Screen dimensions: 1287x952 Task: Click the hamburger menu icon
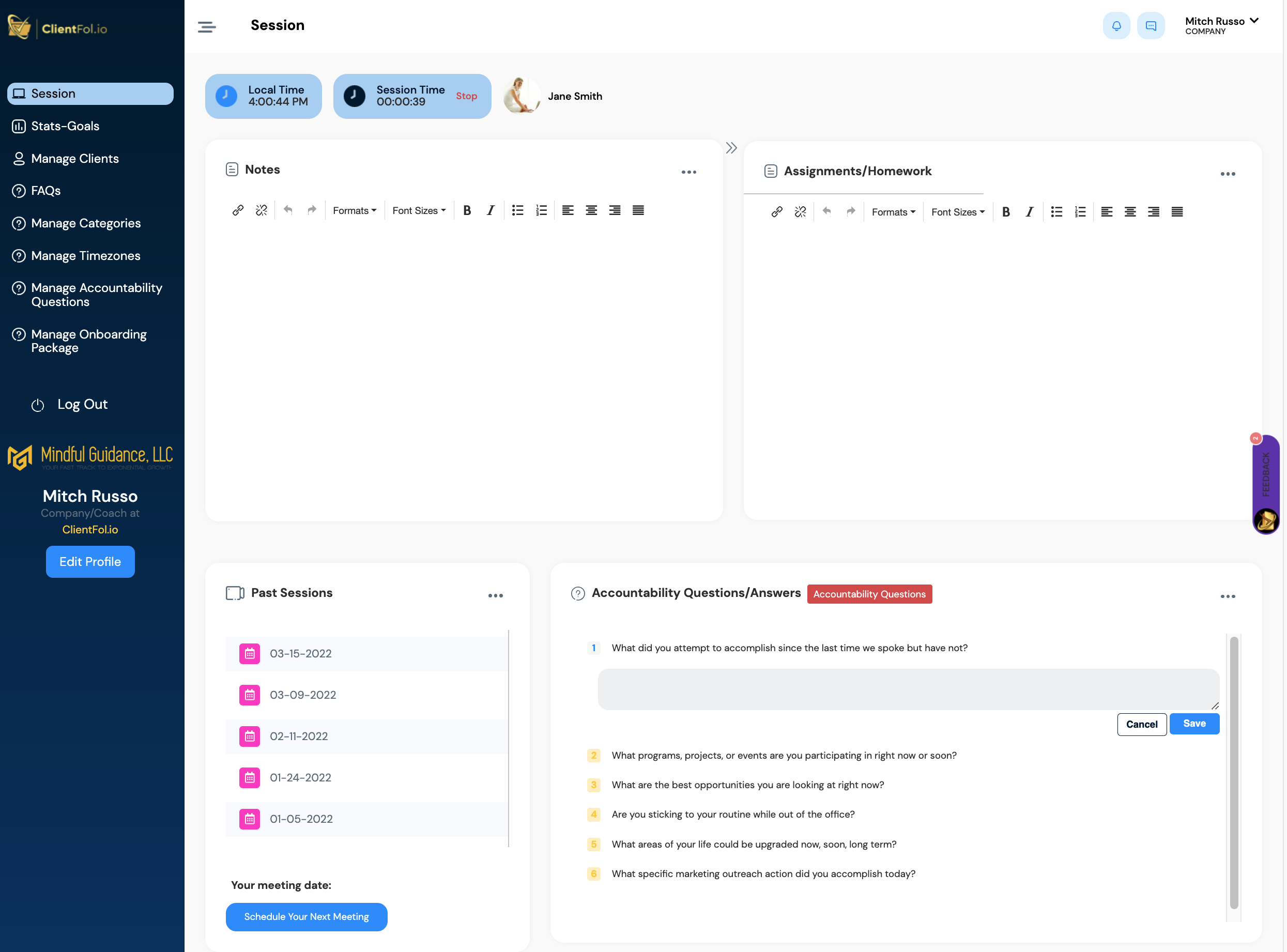pyautogui.click(x=207, y=26)
